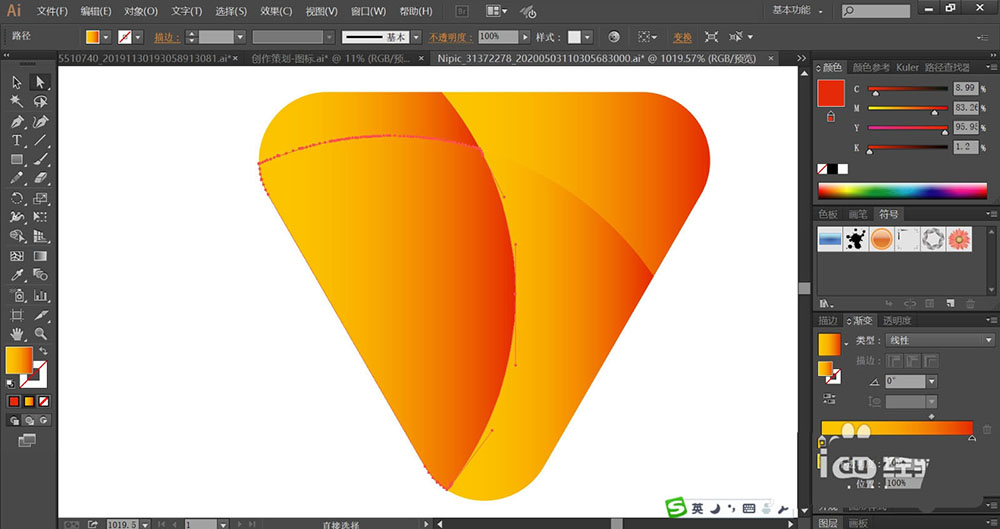
Task: Switch to the 透明度 panel tab
Action: click(x=897, y=320)
